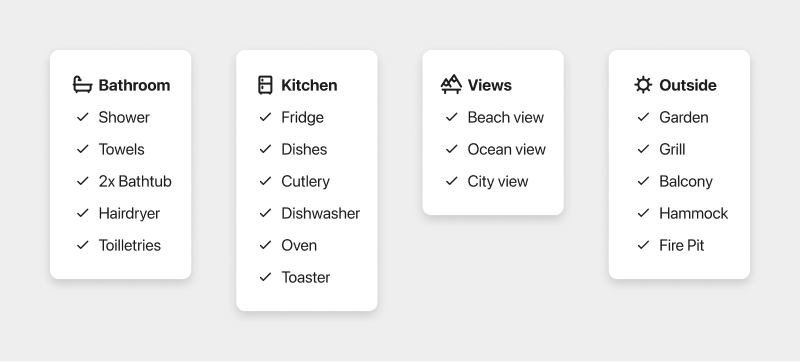The image size is (800, 362).
Task: Click the checkmark next to Ocean view
Action: click(x=452, y=149)
